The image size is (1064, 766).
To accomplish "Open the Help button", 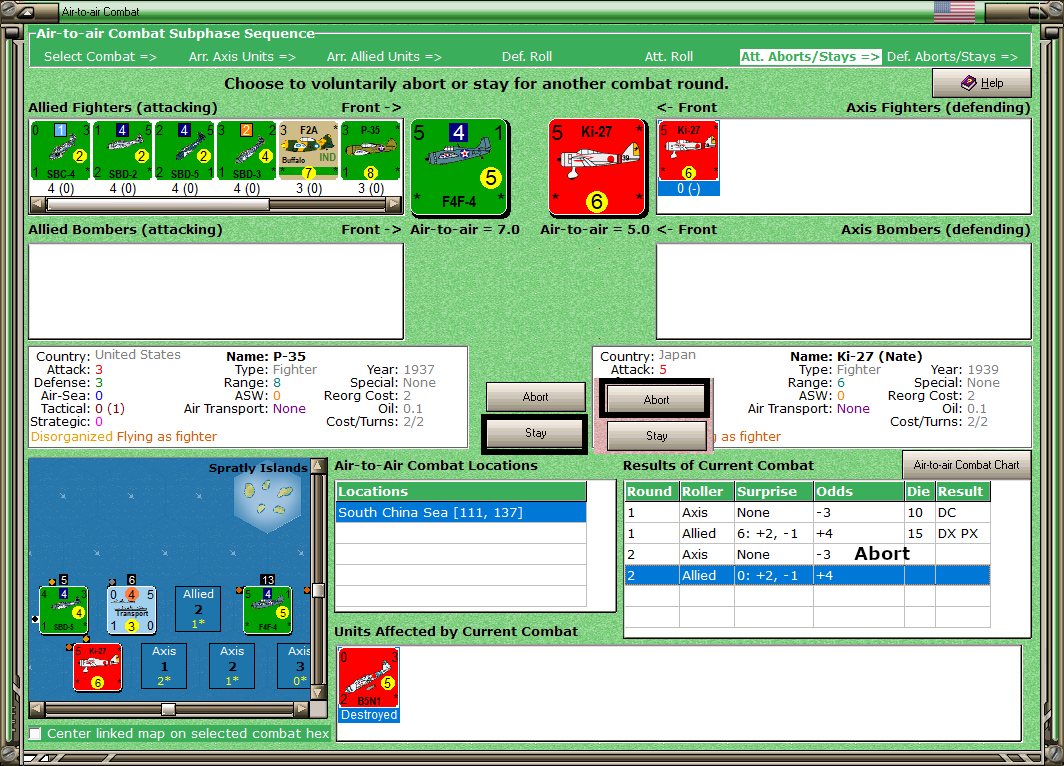I will 982,83.
